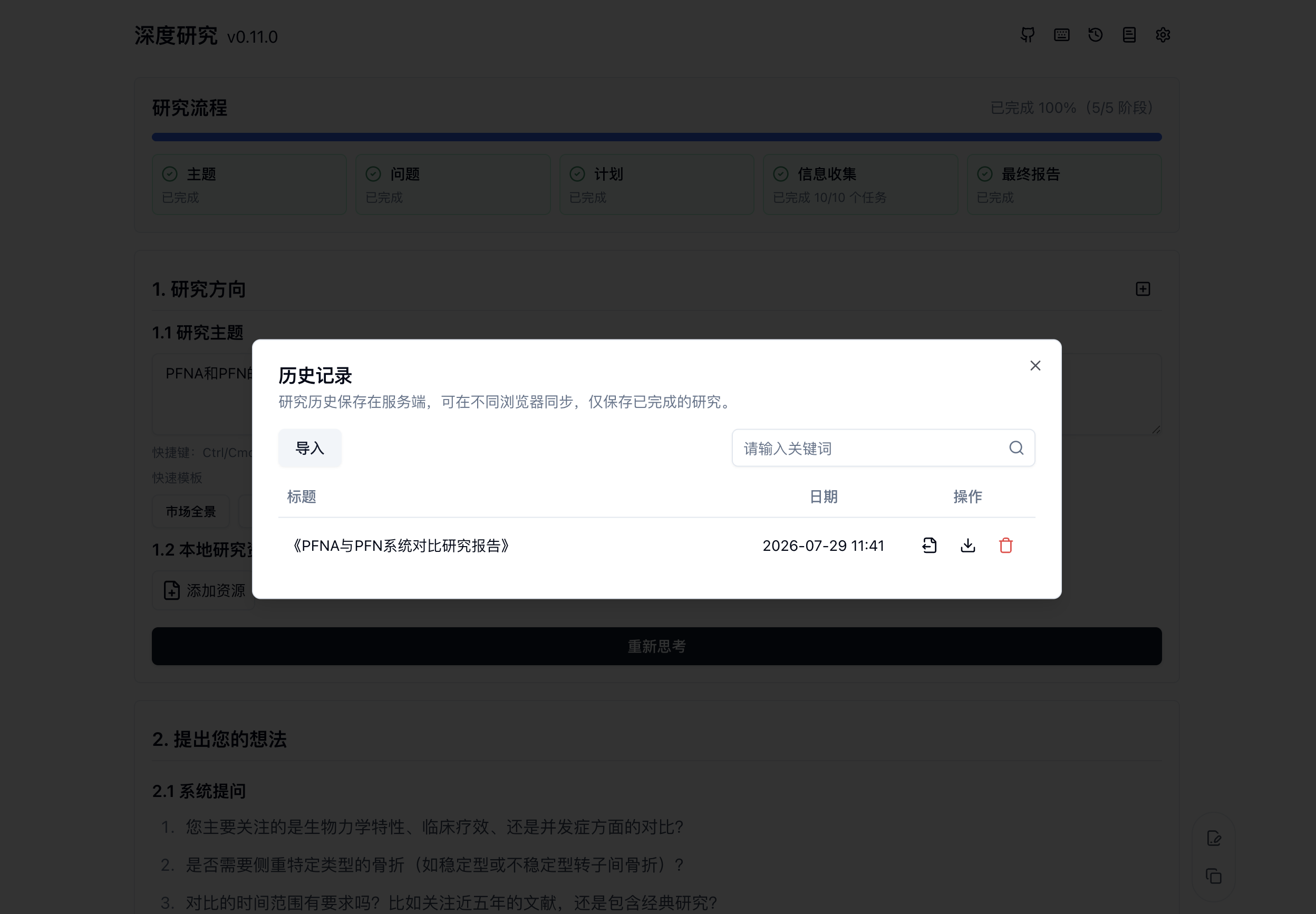1316x914 pixels.
Task: Open the keyboard shortcuts icon
Action: [x=1061, y=35]
